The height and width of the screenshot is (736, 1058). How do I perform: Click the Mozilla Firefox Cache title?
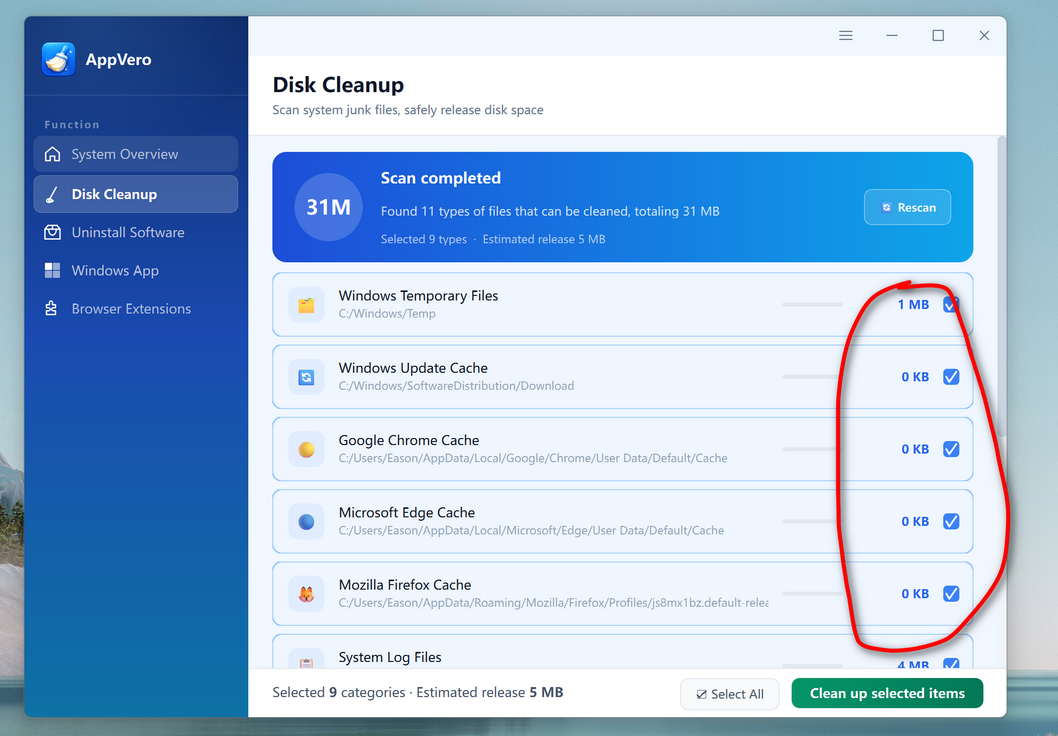405,584
